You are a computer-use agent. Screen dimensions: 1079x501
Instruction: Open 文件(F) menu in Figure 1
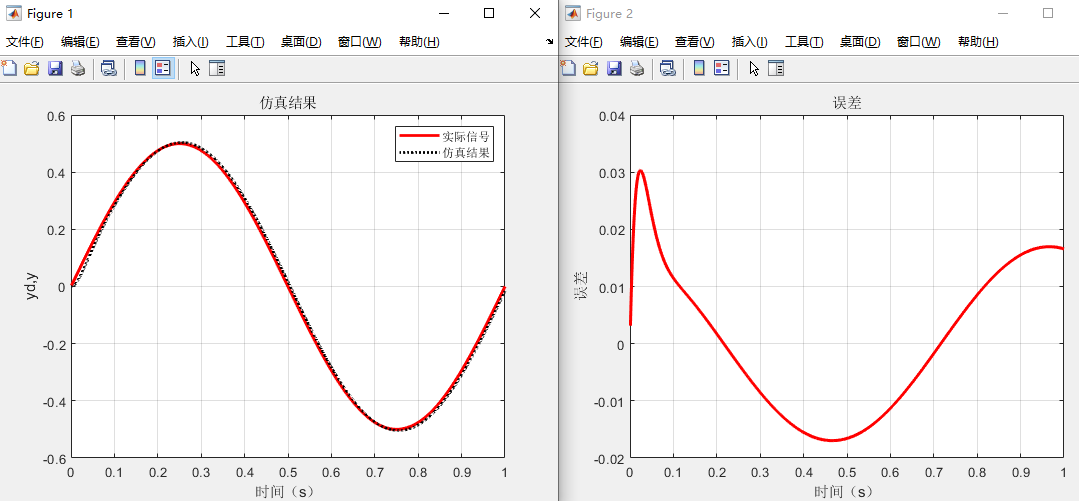coord(25,42)
